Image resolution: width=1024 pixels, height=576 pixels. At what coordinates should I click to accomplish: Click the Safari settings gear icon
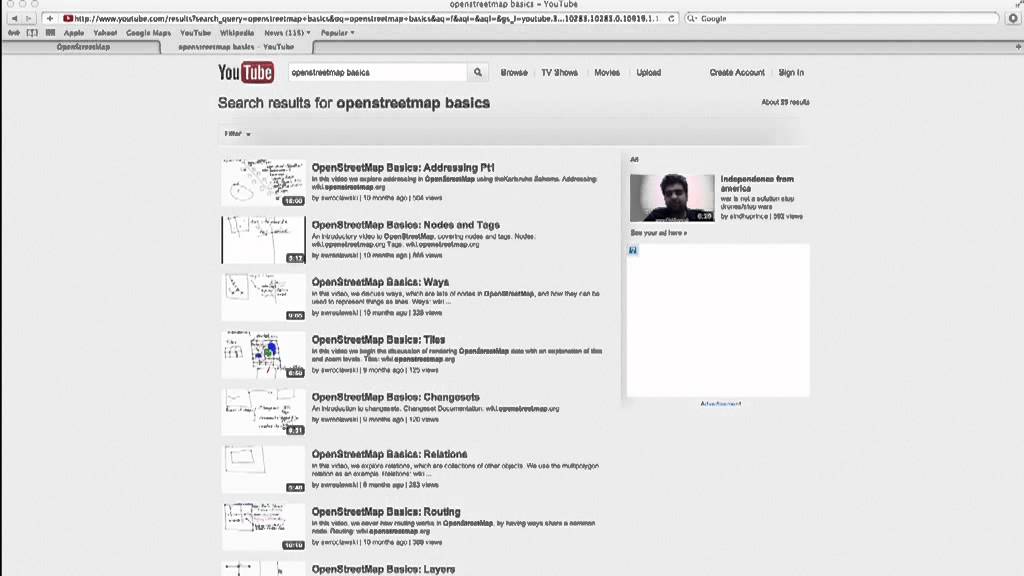1013,18
